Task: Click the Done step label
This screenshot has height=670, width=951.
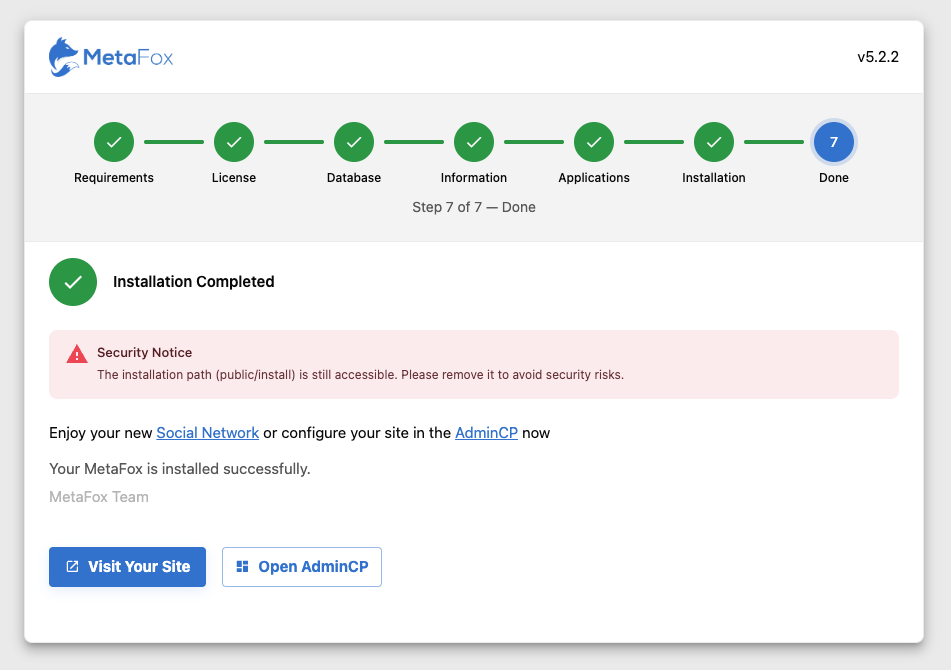Action: pos(834,178)
